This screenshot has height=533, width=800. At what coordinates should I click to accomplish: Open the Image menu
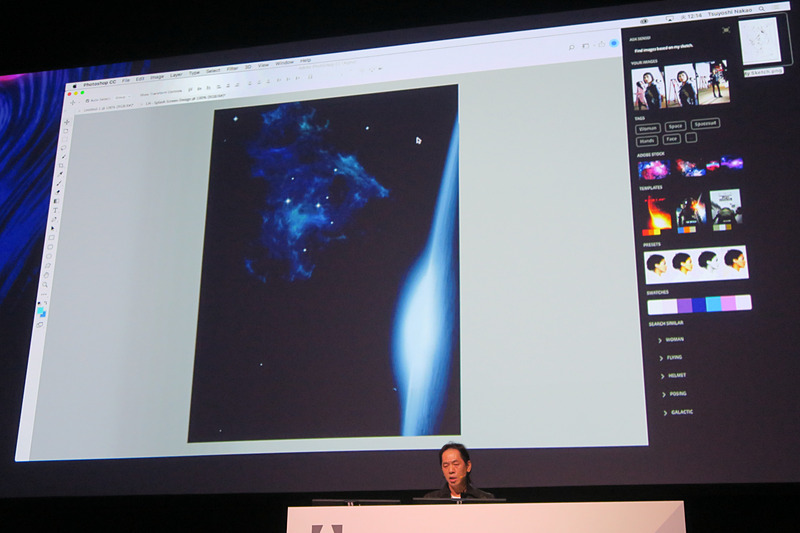point(157,77)
